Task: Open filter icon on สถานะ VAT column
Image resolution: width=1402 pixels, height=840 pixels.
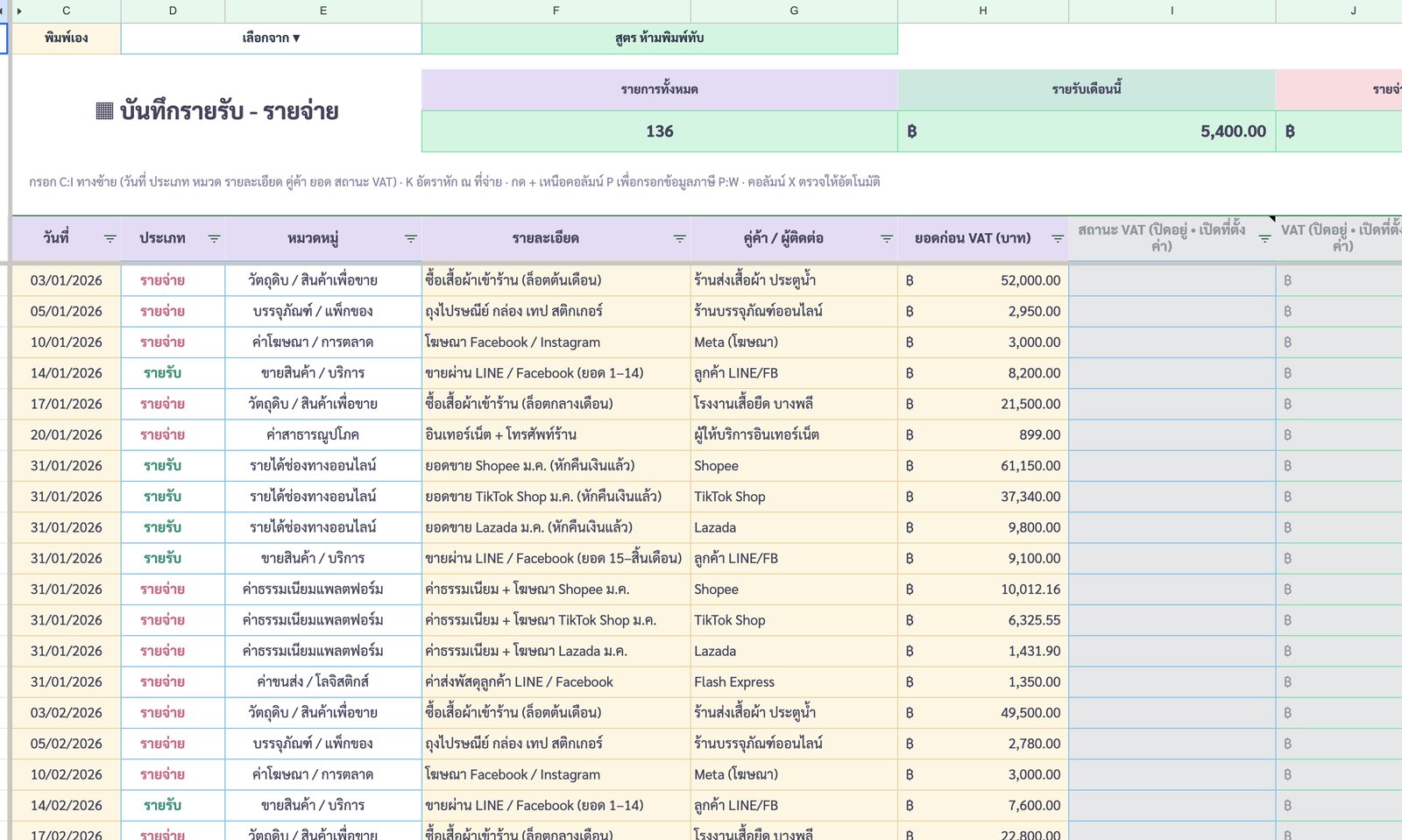Action: point(1264,238)
